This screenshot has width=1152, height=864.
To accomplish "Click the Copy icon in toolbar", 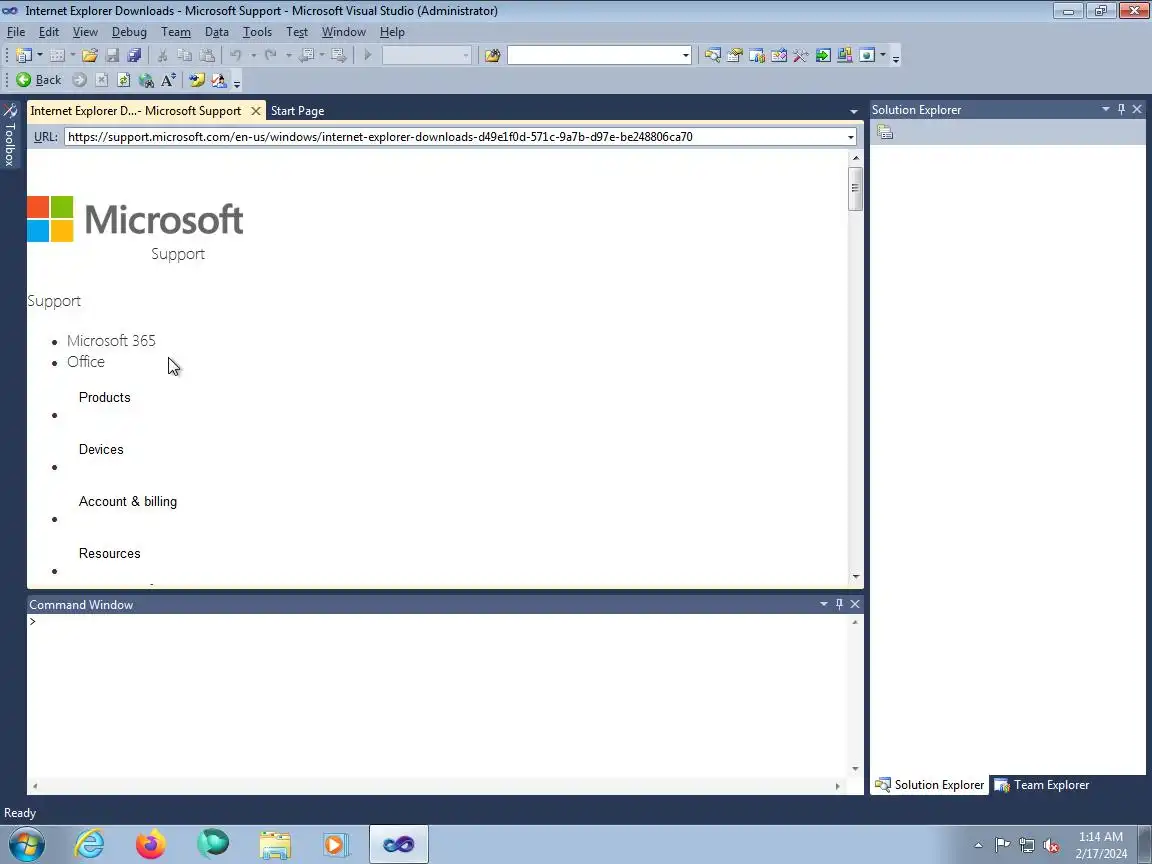I will click(x=184, y=55).
